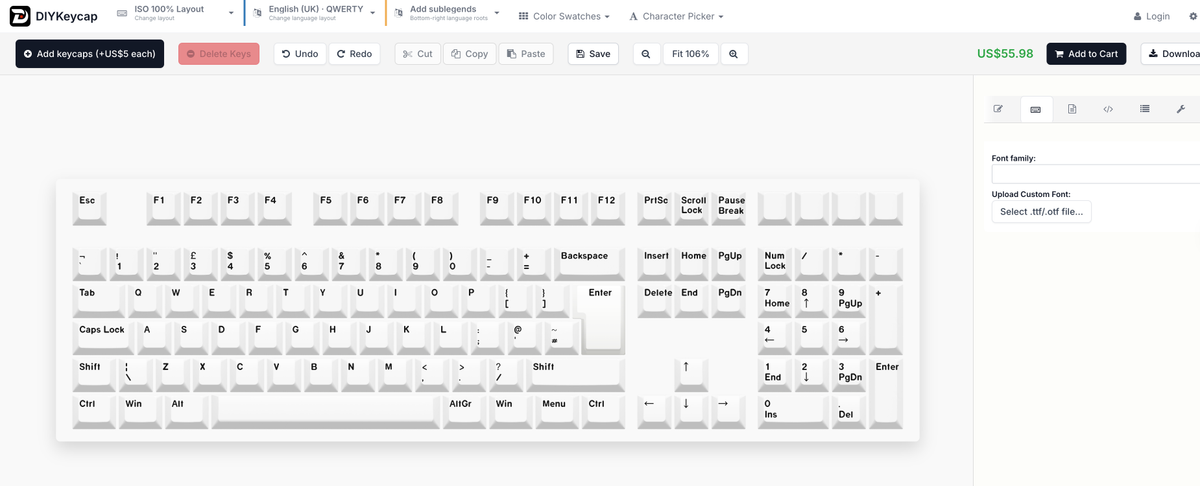Click the Fit 106% zoom button
Image resolution: width=1200 pixels, height=486 pixels.
click(690, 54)
